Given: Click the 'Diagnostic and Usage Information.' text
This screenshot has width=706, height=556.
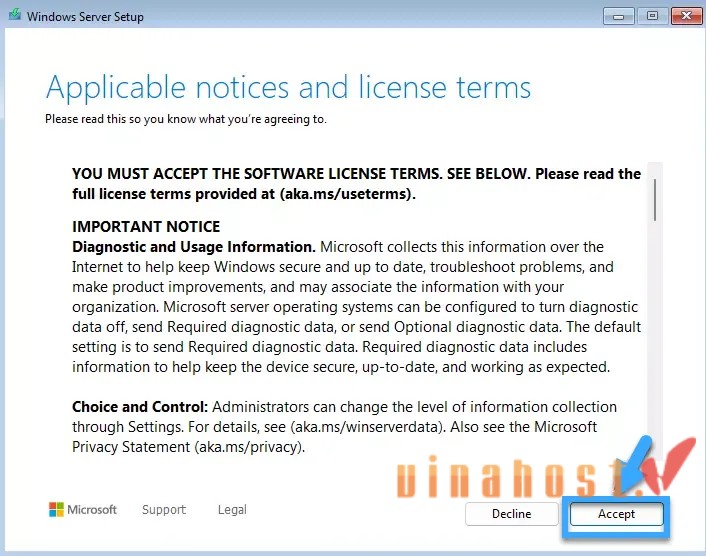Looking at the screenshot, I should [x=194, y=247].
